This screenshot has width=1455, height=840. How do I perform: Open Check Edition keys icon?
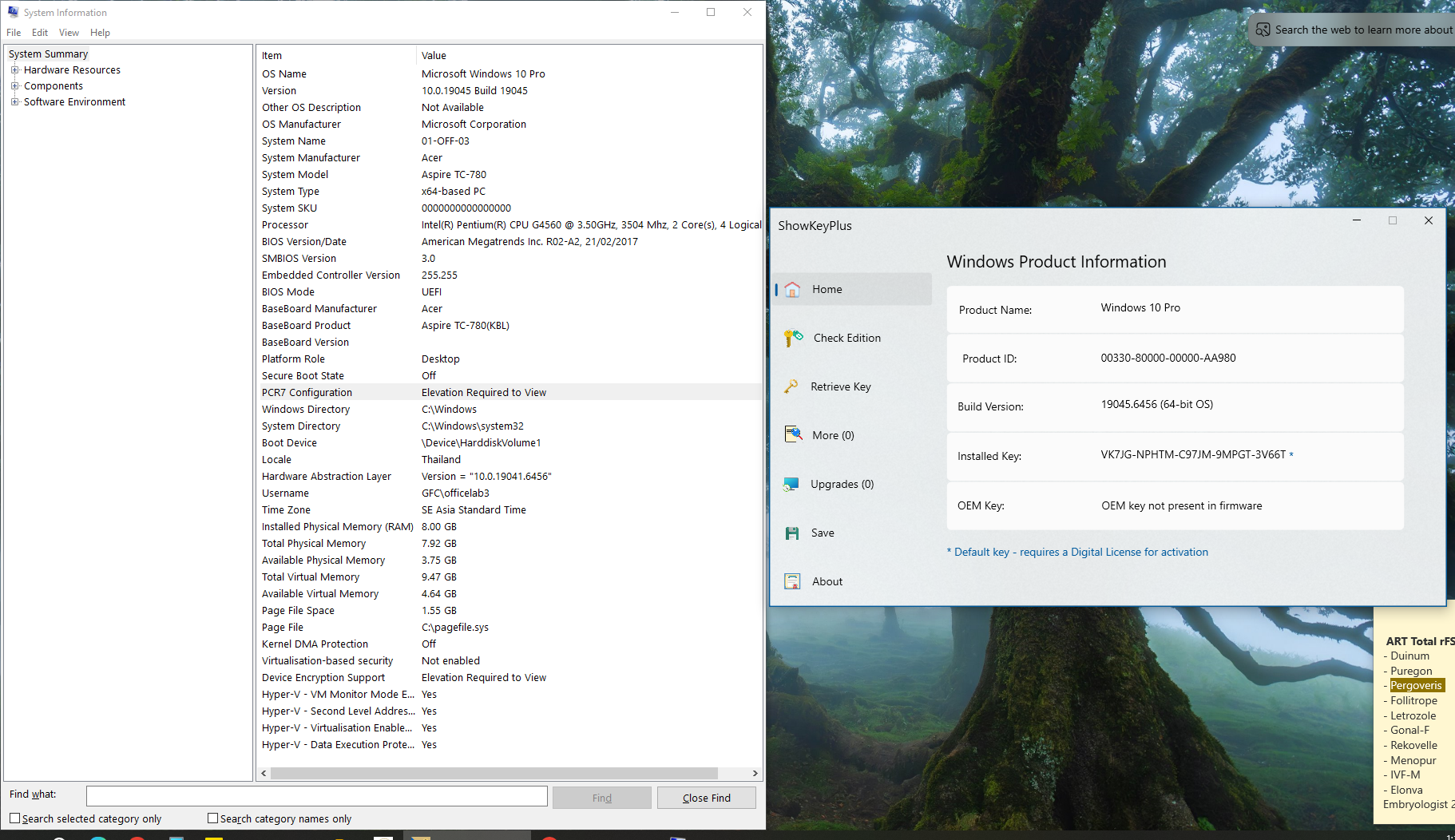coord(793,339)
